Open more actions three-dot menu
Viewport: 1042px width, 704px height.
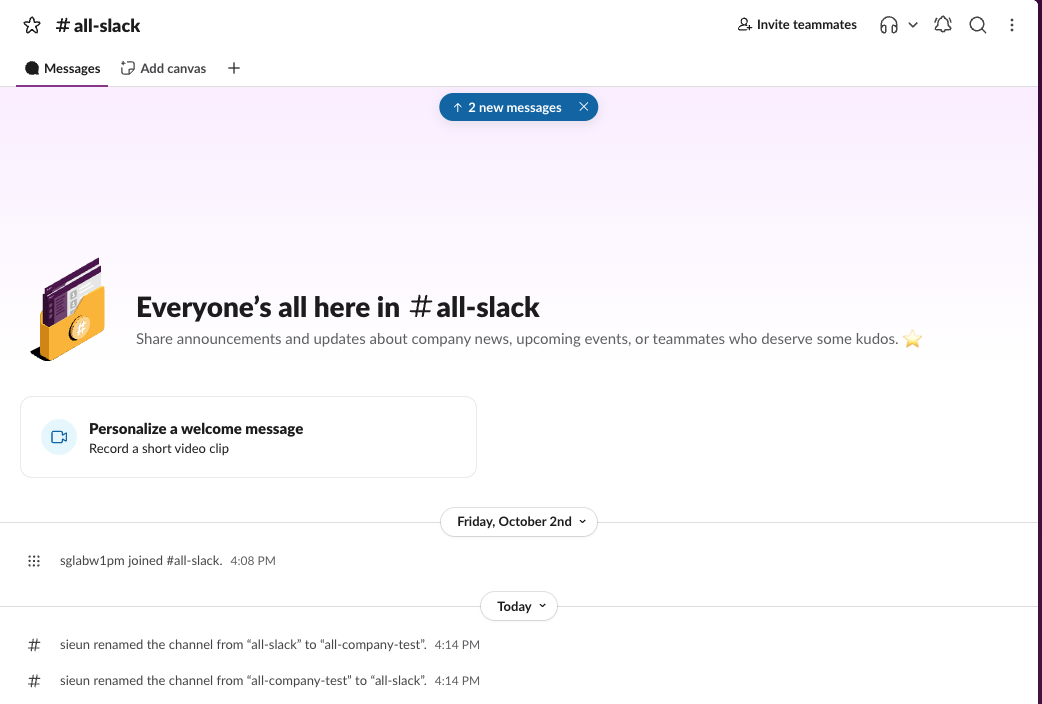[x=1011, y=25]
